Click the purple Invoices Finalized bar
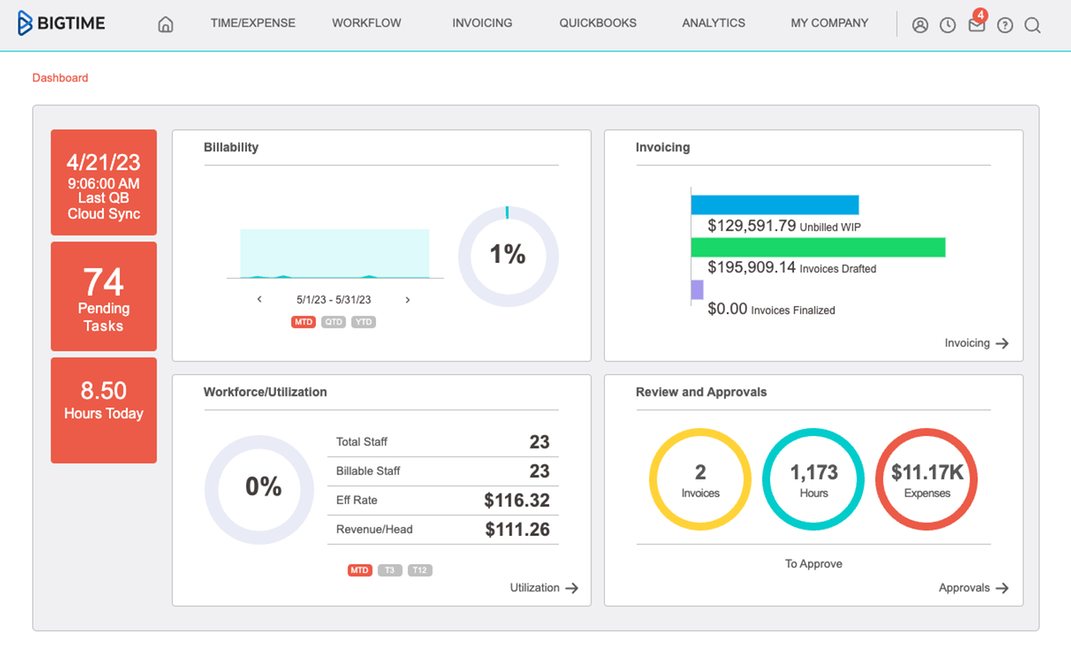 pos(697,290)
